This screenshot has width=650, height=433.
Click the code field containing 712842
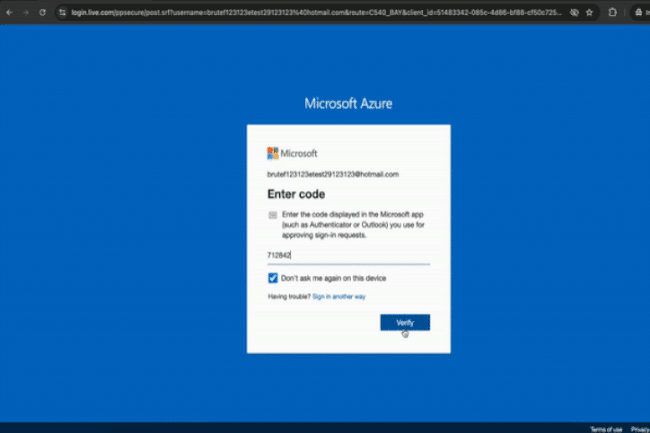pyautogui.click(x=348, y=255)
